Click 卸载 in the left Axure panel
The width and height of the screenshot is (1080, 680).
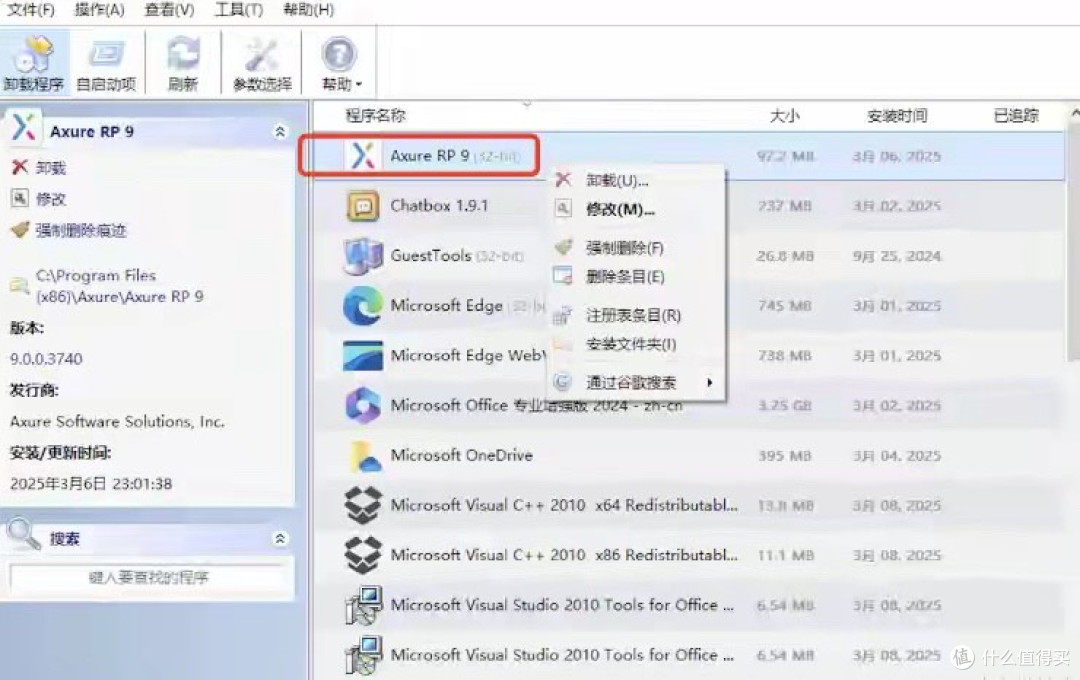[x=51, y=167]
